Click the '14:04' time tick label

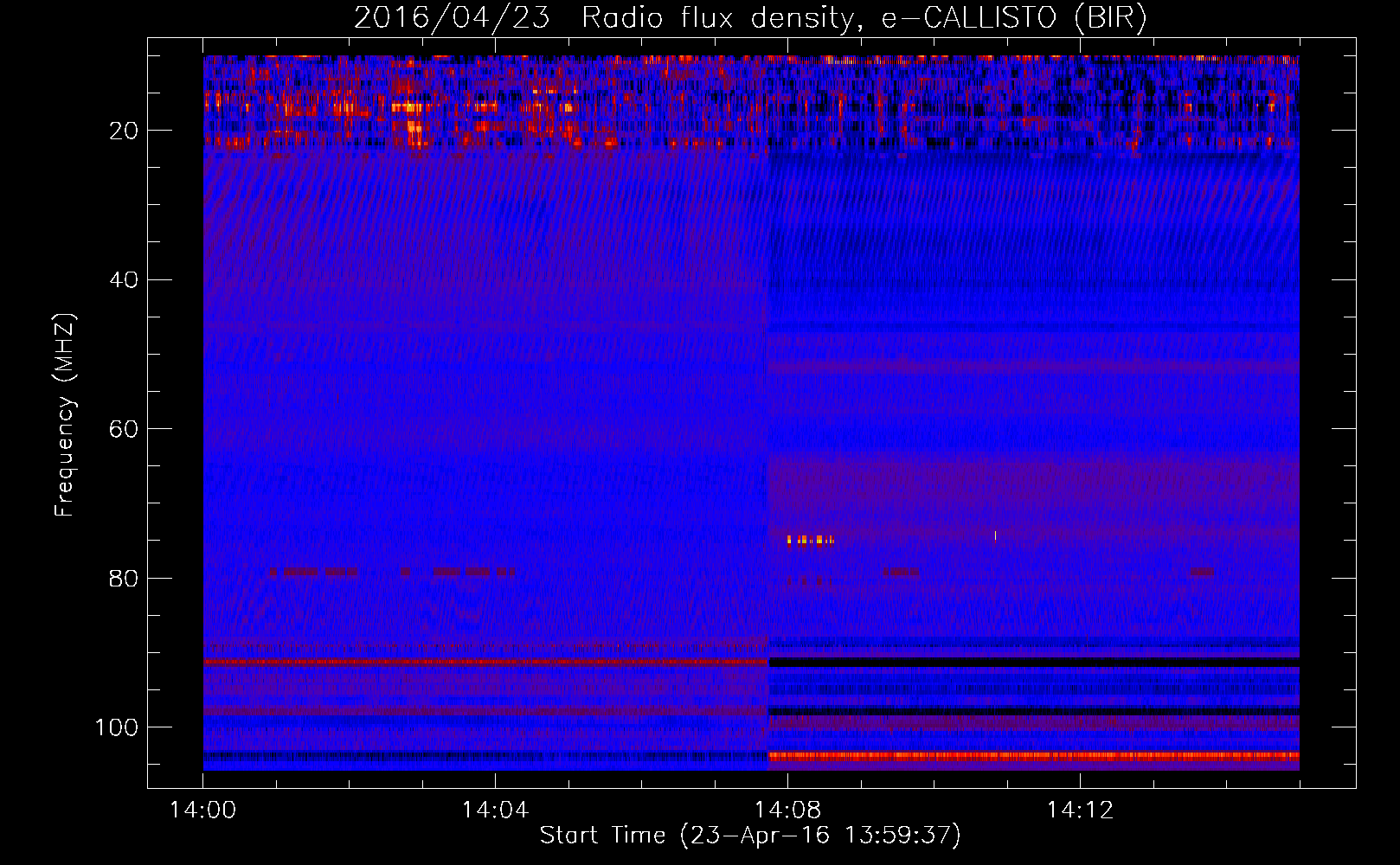pos(495,811)
